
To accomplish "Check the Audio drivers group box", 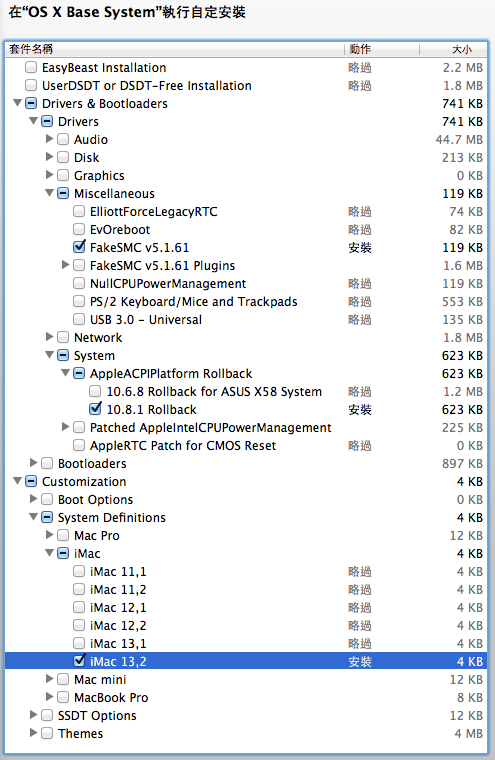I will coord(63,139).
